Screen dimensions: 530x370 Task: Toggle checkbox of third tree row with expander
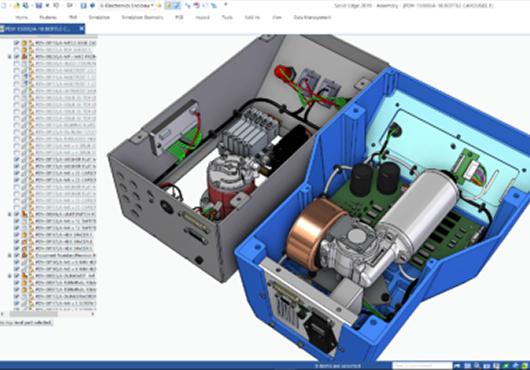(16, 56)
